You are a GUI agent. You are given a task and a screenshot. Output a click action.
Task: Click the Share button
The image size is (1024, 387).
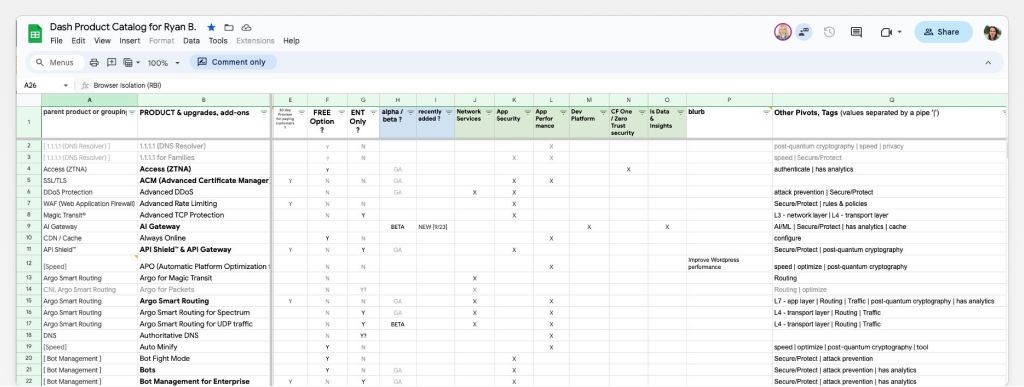click(943, 32)
